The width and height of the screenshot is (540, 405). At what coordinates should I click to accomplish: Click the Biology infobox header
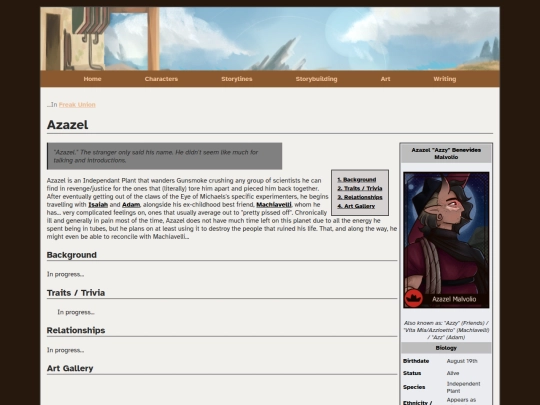446,348
